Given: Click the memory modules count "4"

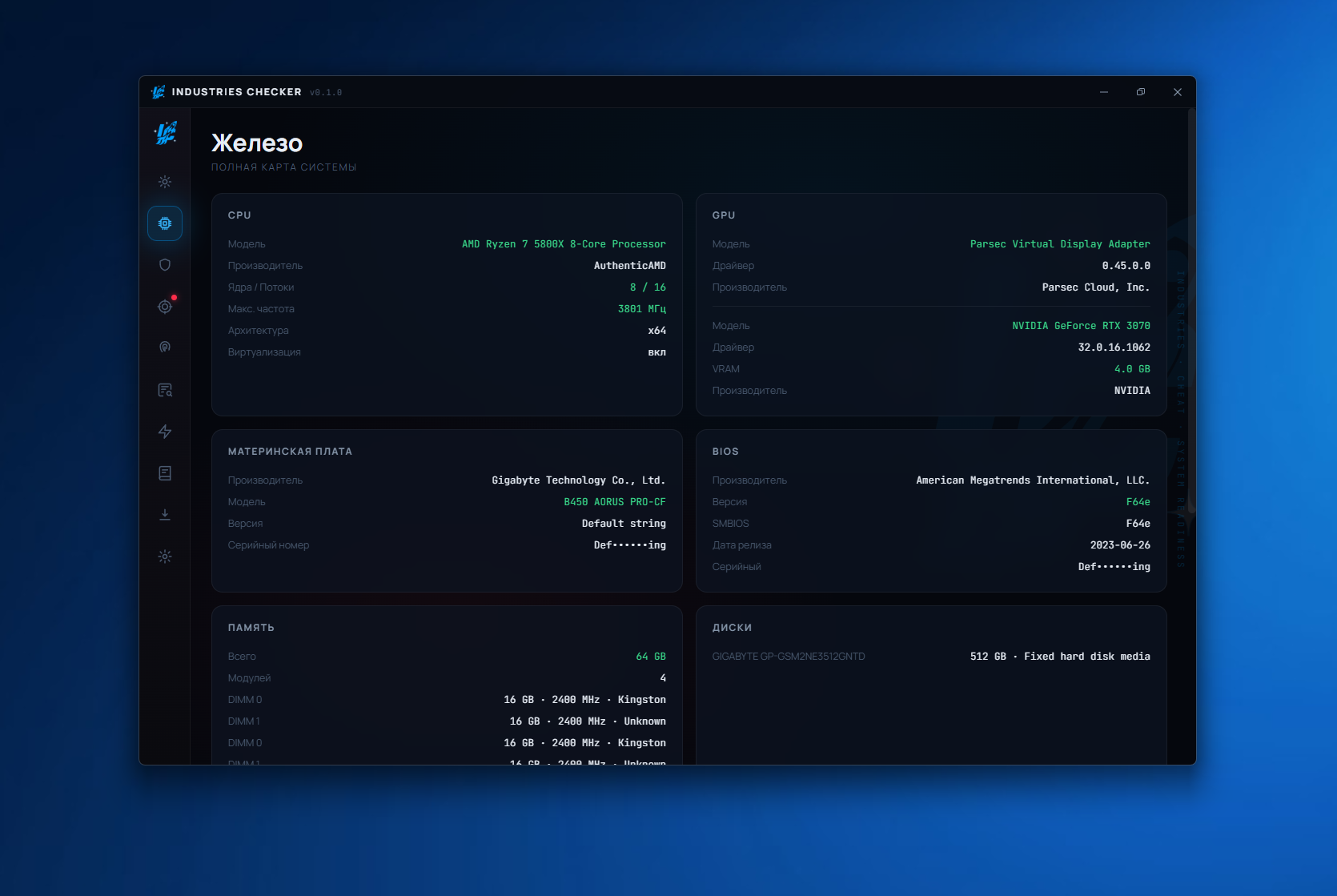Looking at the screenshot, I should (x=663, y=678).
